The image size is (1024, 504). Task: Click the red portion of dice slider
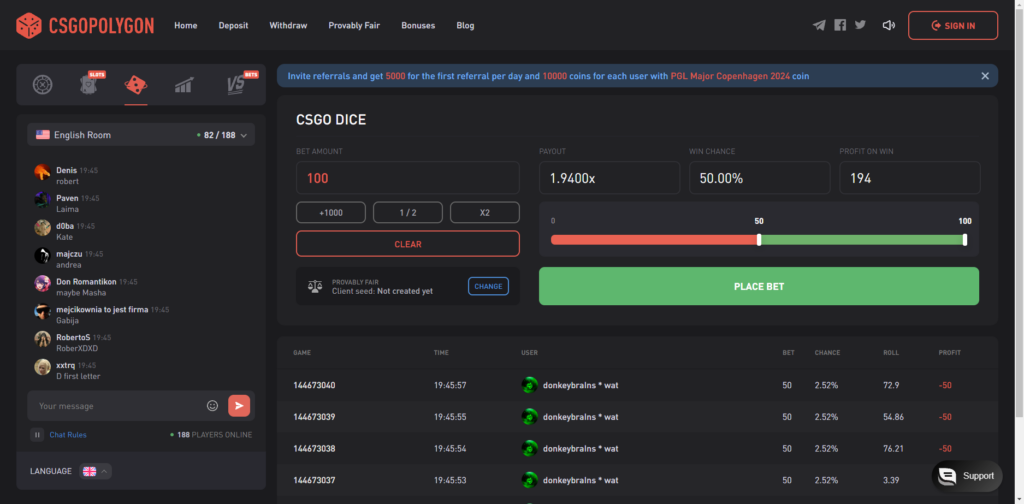pyautogui.click(x=654, y=240)
